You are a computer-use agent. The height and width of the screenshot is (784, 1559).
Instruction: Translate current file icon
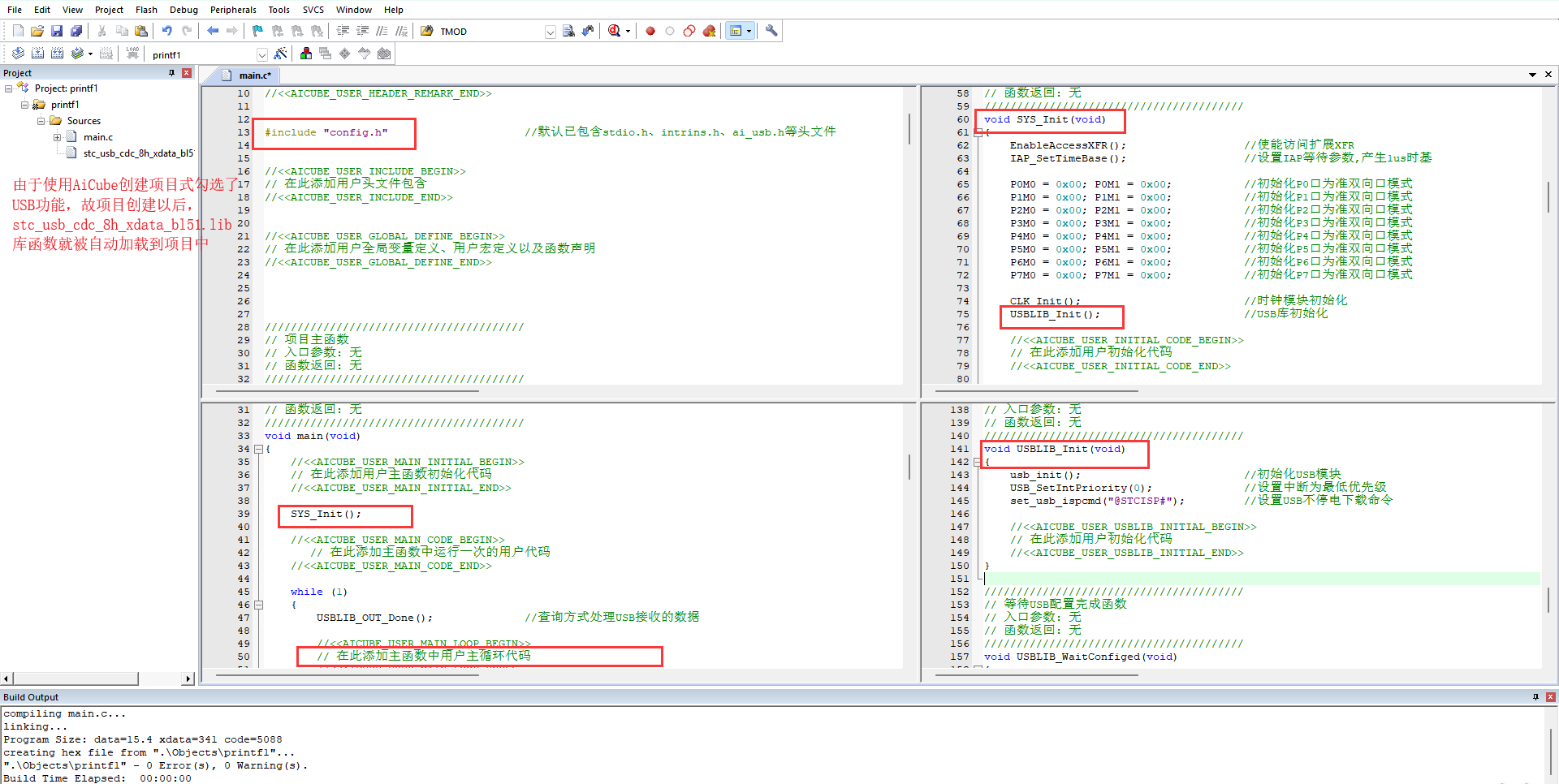(x=18, y=54)
